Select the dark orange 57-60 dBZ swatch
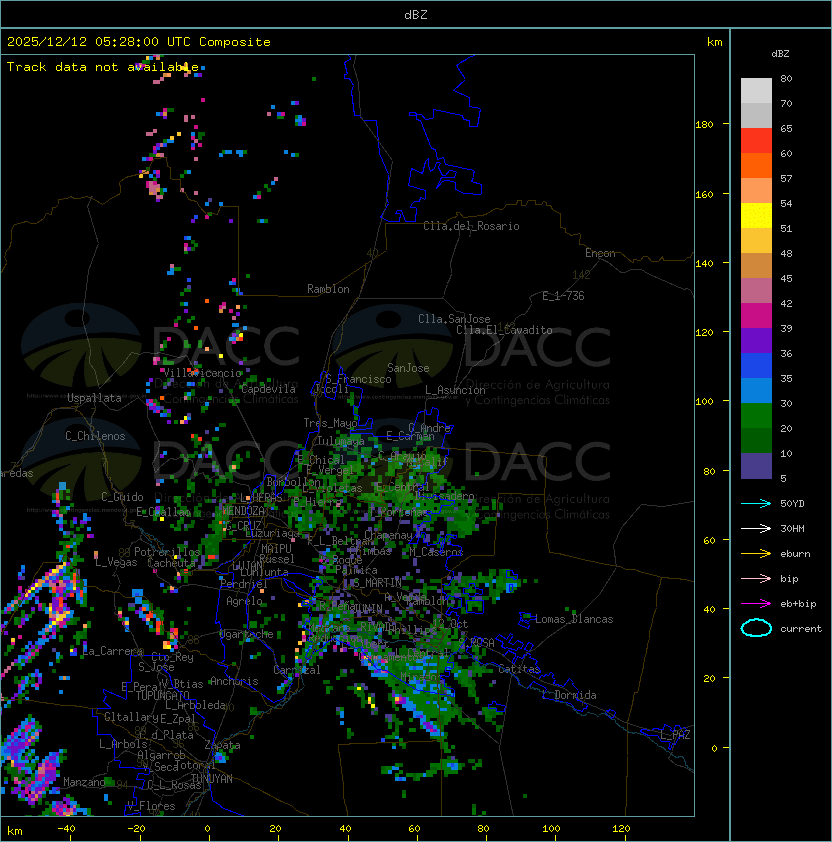The width and height of the screenshot is (832, 842). 756,165
